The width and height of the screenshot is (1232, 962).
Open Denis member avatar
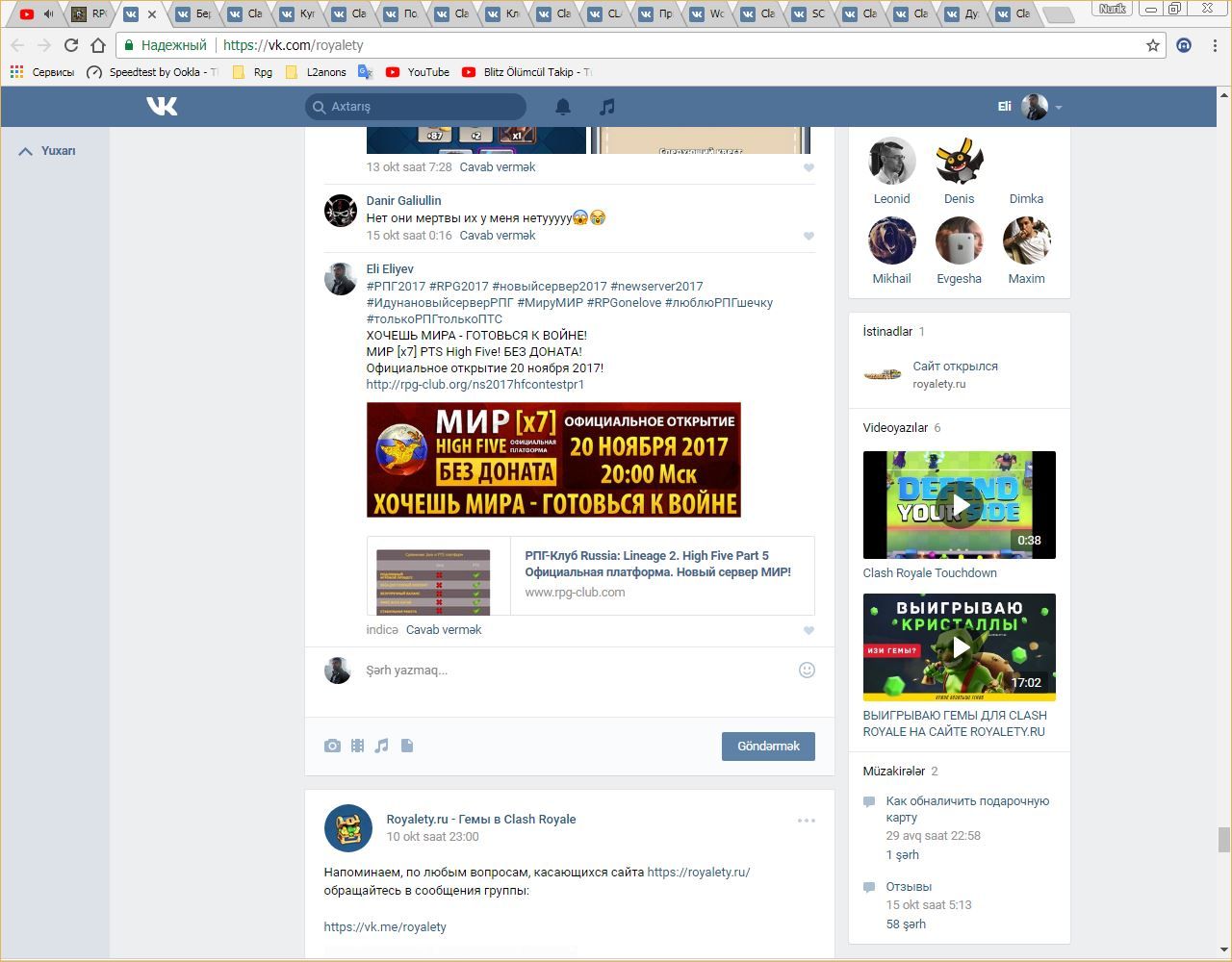click(960, 161)
